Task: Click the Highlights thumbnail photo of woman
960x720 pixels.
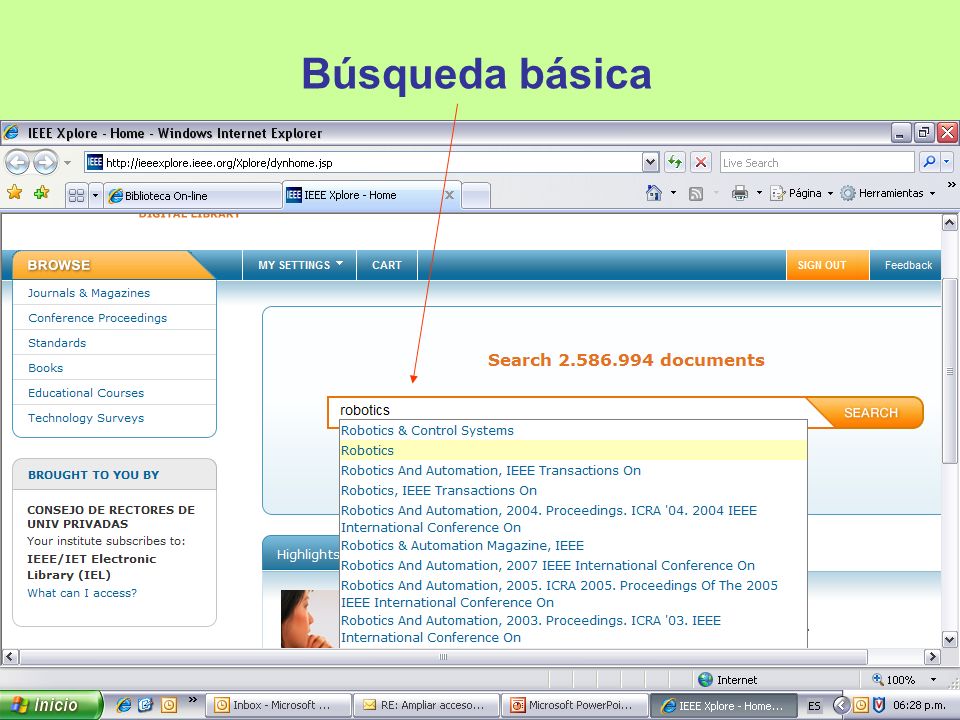Action: click(310, 618)
